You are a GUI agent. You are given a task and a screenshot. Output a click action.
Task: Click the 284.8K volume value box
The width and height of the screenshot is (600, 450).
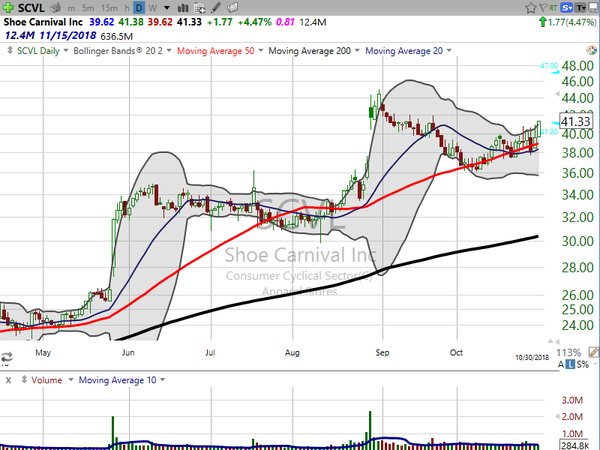point(576,445)
